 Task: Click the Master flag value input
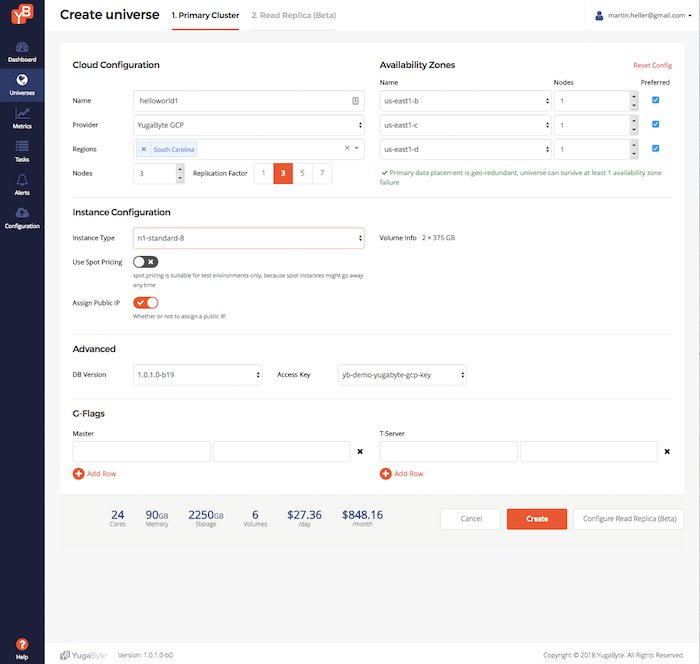pos(282,451)
